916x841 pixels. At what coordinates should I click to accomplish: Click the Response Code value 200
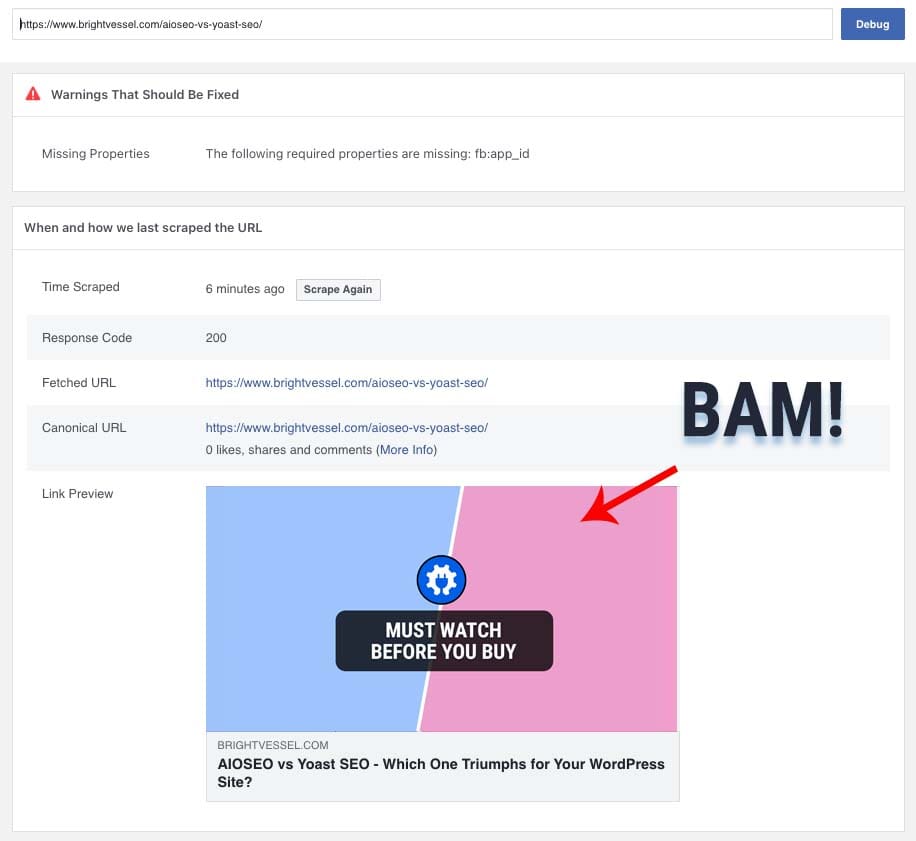[x=216, y=338]
